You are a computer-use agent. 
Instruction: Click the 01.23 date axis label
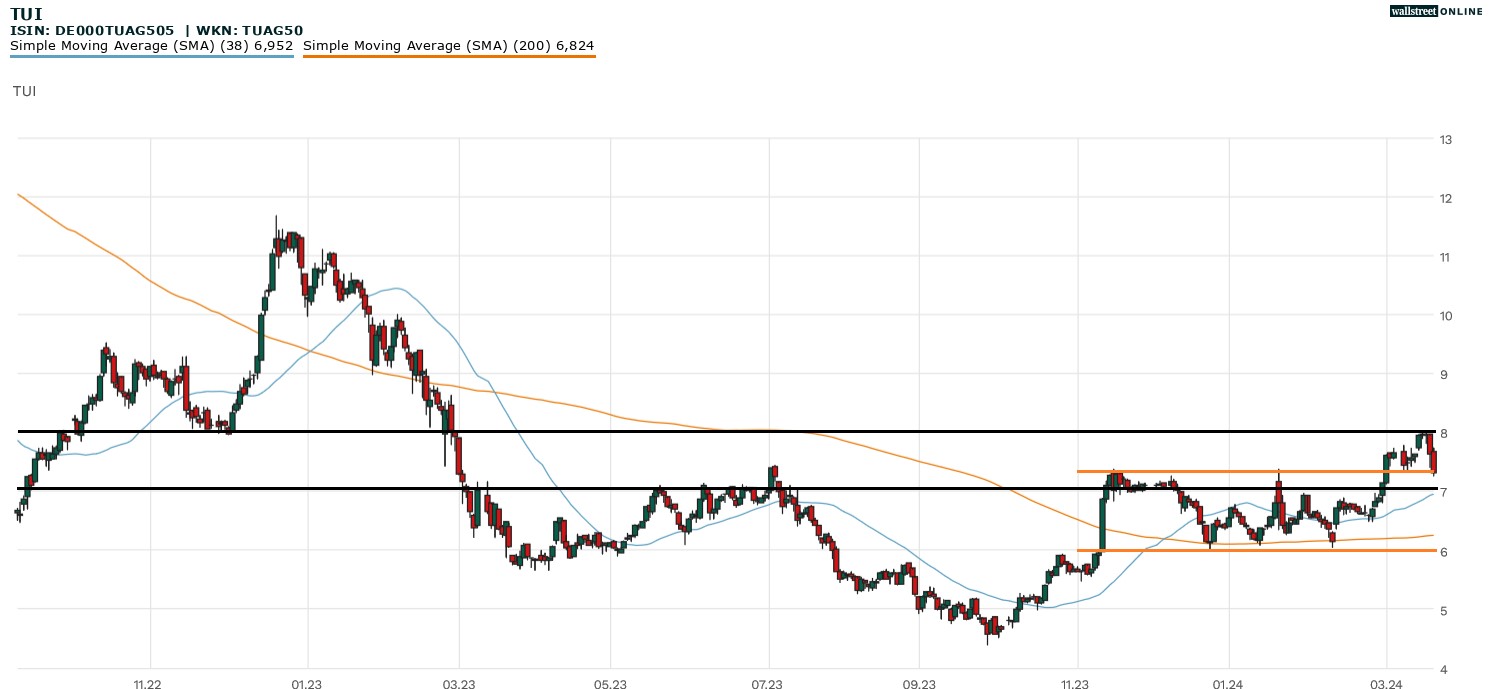(x=306, y=684)
